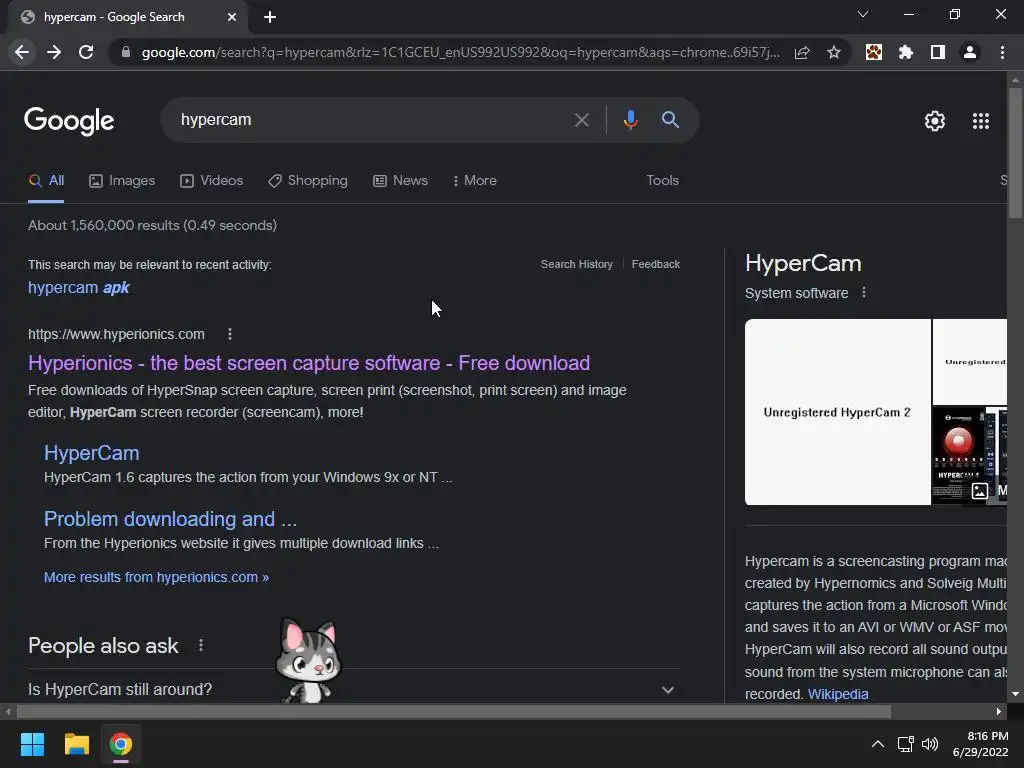
Task: Share this page via address bar icon
Action: [x=802, y=52]
